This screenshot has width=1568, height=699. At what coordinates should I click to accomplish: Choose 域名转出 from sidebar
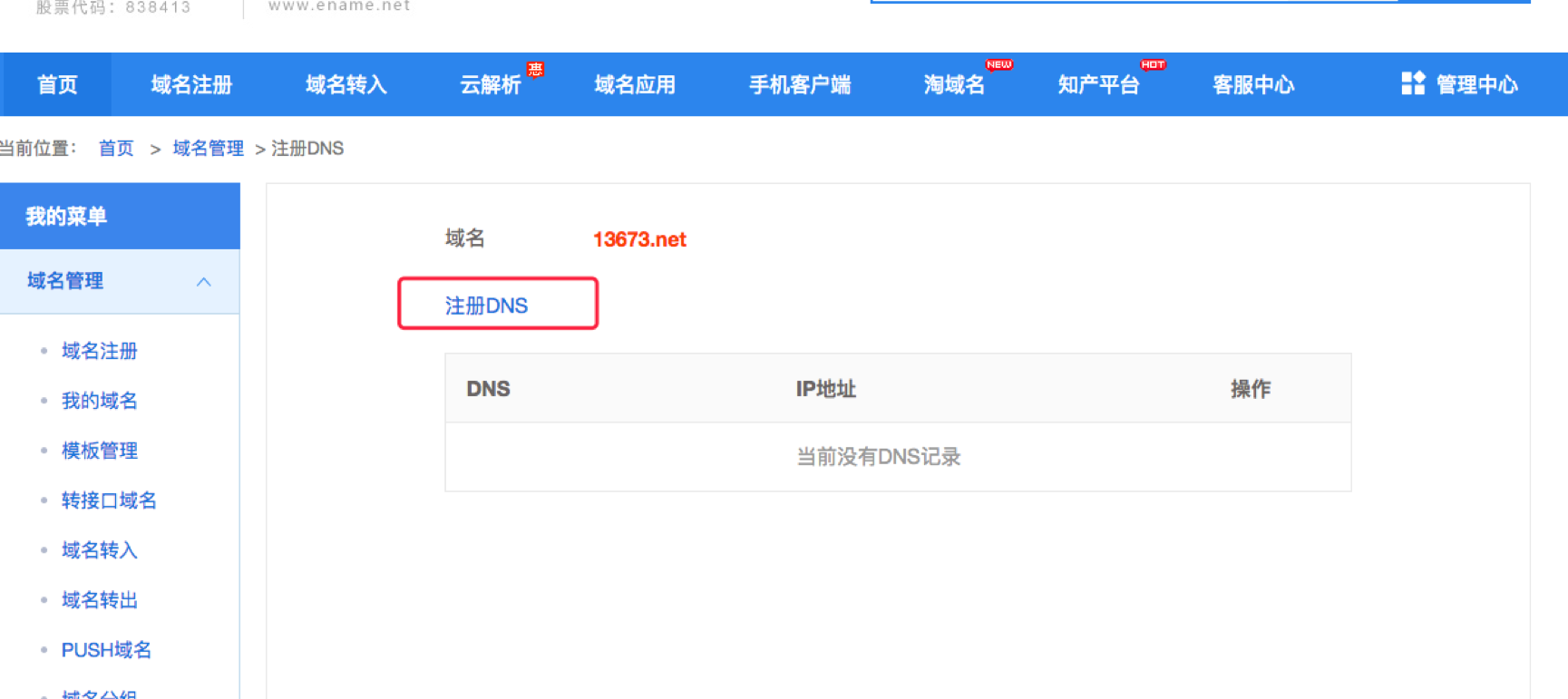100,600
